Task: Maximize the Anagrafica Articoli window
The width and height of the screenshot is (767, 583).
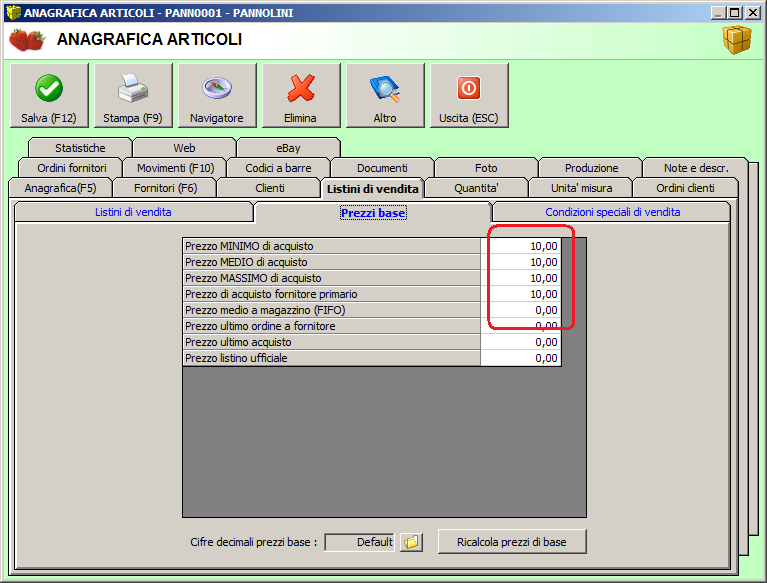Action: pyautogui.click(x=734, y=13)
